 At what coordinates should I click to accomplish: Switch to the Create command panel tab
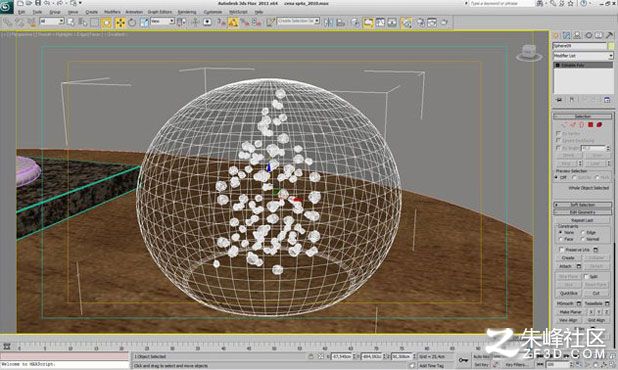[x=556, y=35]
